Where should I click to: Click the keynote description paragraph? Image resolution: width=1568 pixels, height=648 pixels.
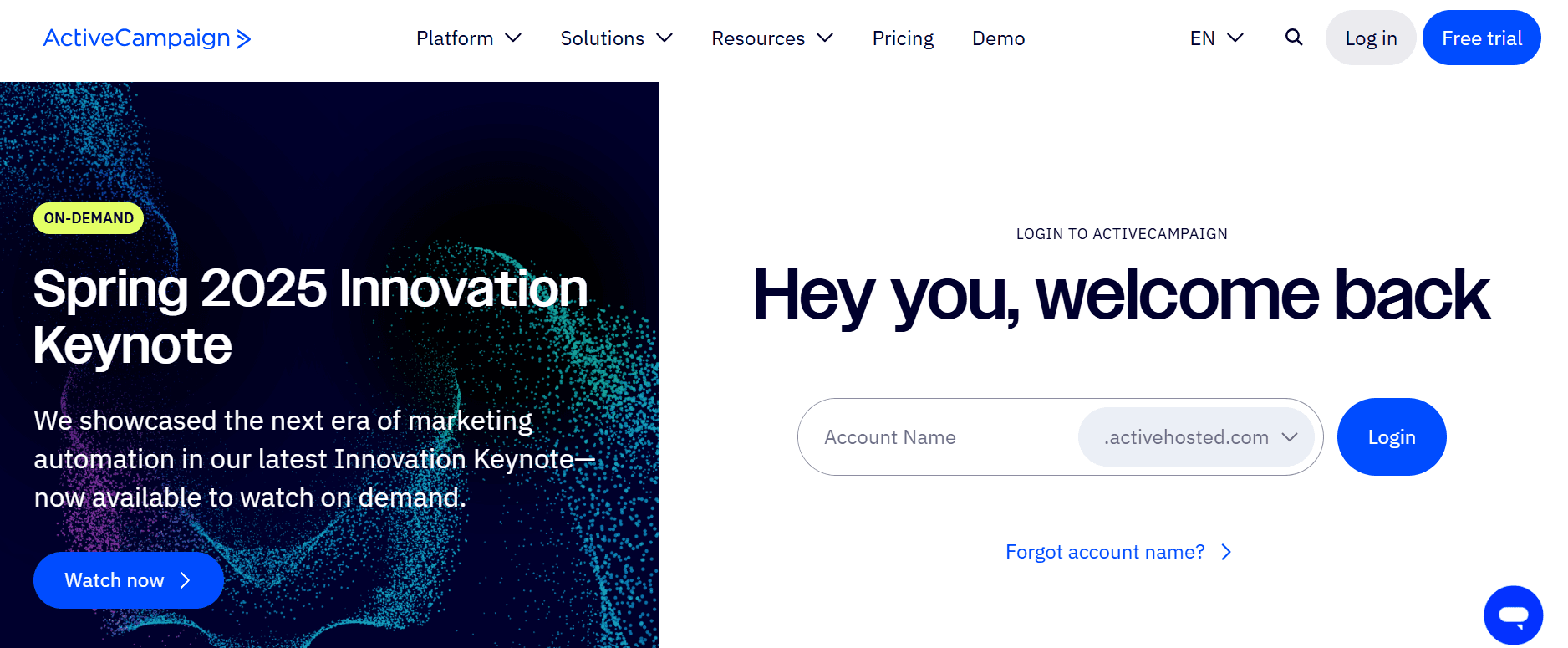pos(314,459)
